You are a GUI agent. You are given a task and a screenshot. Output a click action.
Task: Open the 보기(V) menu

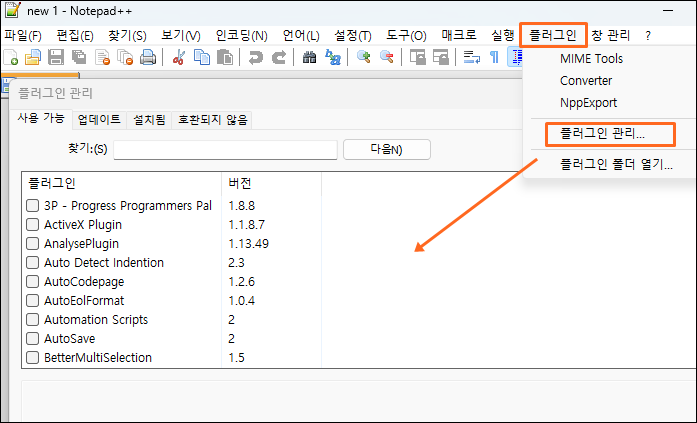click(180, 36)
